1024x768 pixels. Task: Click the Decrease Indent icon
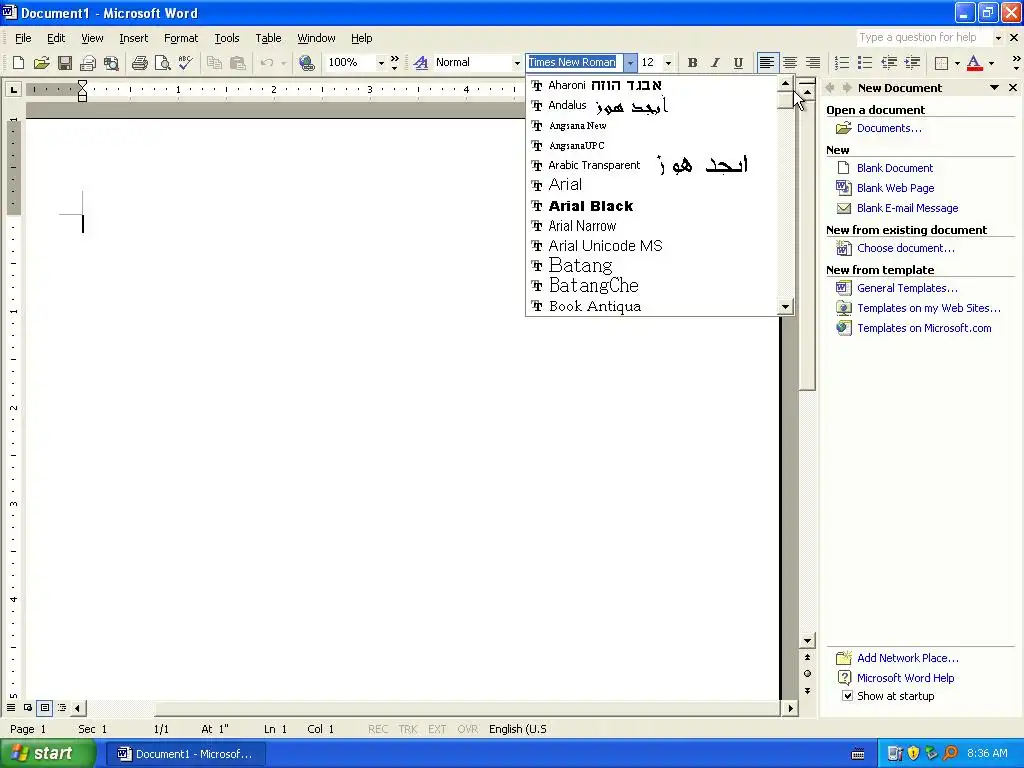point(889,63)
